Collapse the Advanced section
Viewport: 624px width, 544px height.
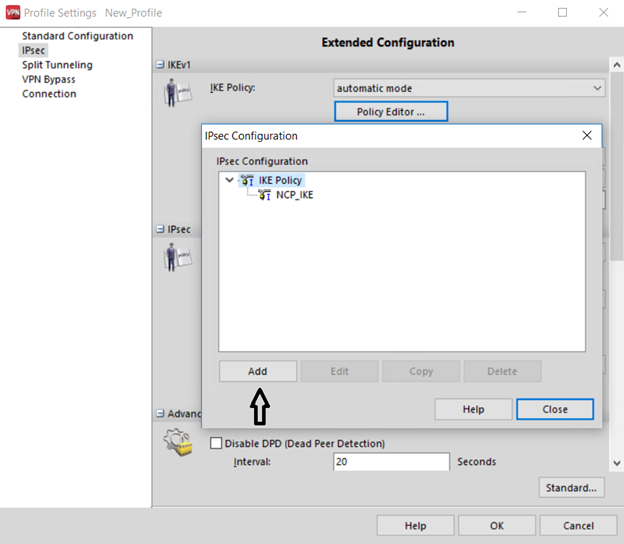(160, 413)
